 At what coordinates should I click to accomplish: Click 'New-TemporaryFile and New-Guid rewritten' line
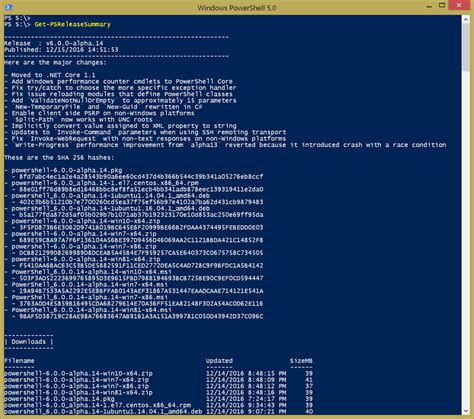pyautogui.click(x=103, y=107)
